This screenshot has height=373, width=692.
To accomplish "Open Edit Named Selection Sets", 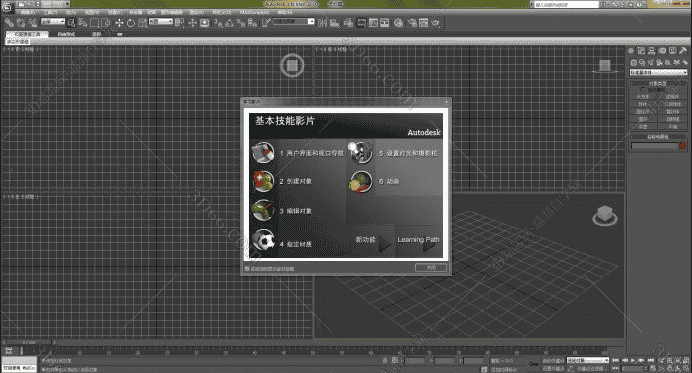I will (x=265, y=23).
